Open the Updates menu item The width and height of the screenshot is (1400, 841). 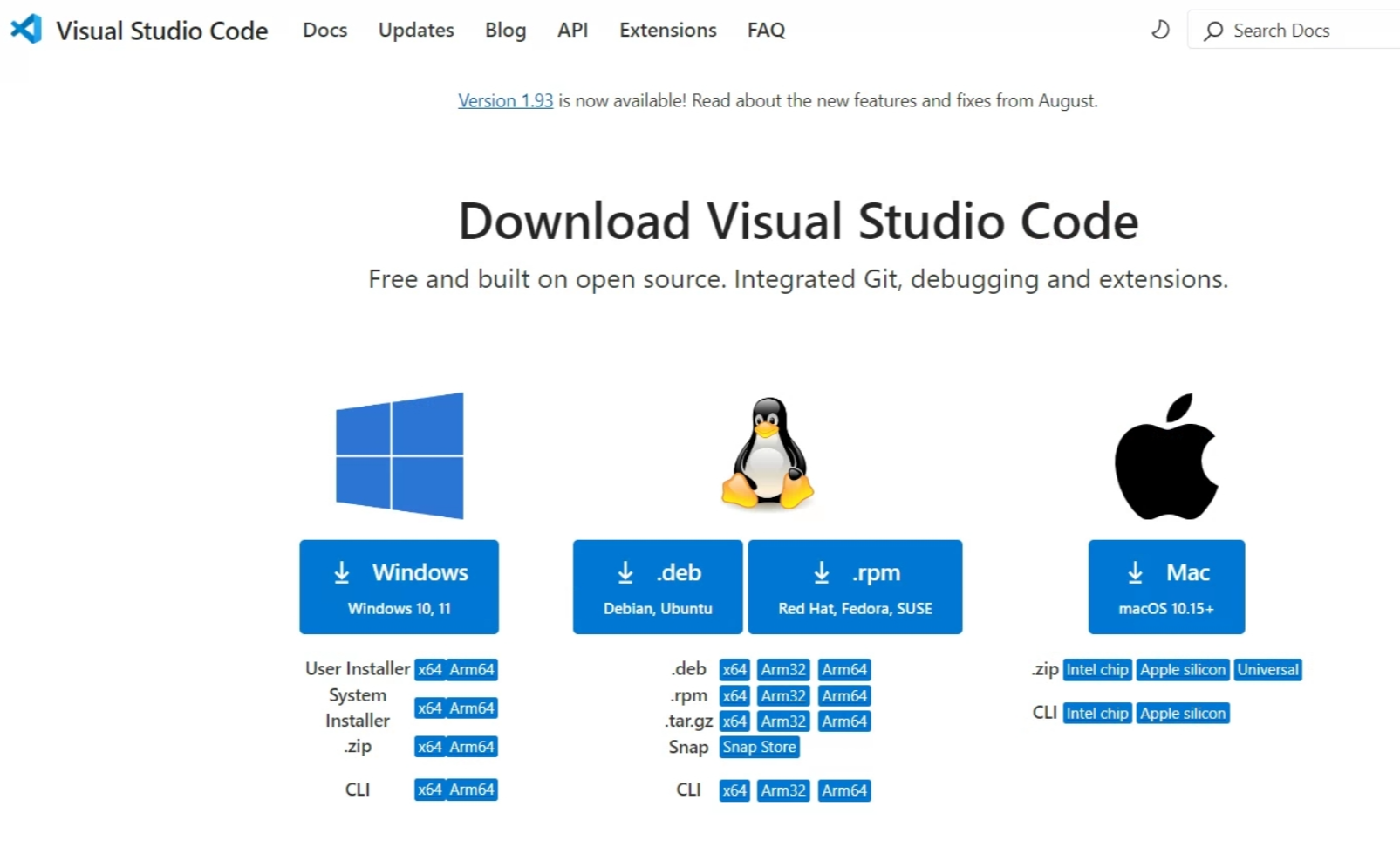pyautogui.click(x=416, y=30)
